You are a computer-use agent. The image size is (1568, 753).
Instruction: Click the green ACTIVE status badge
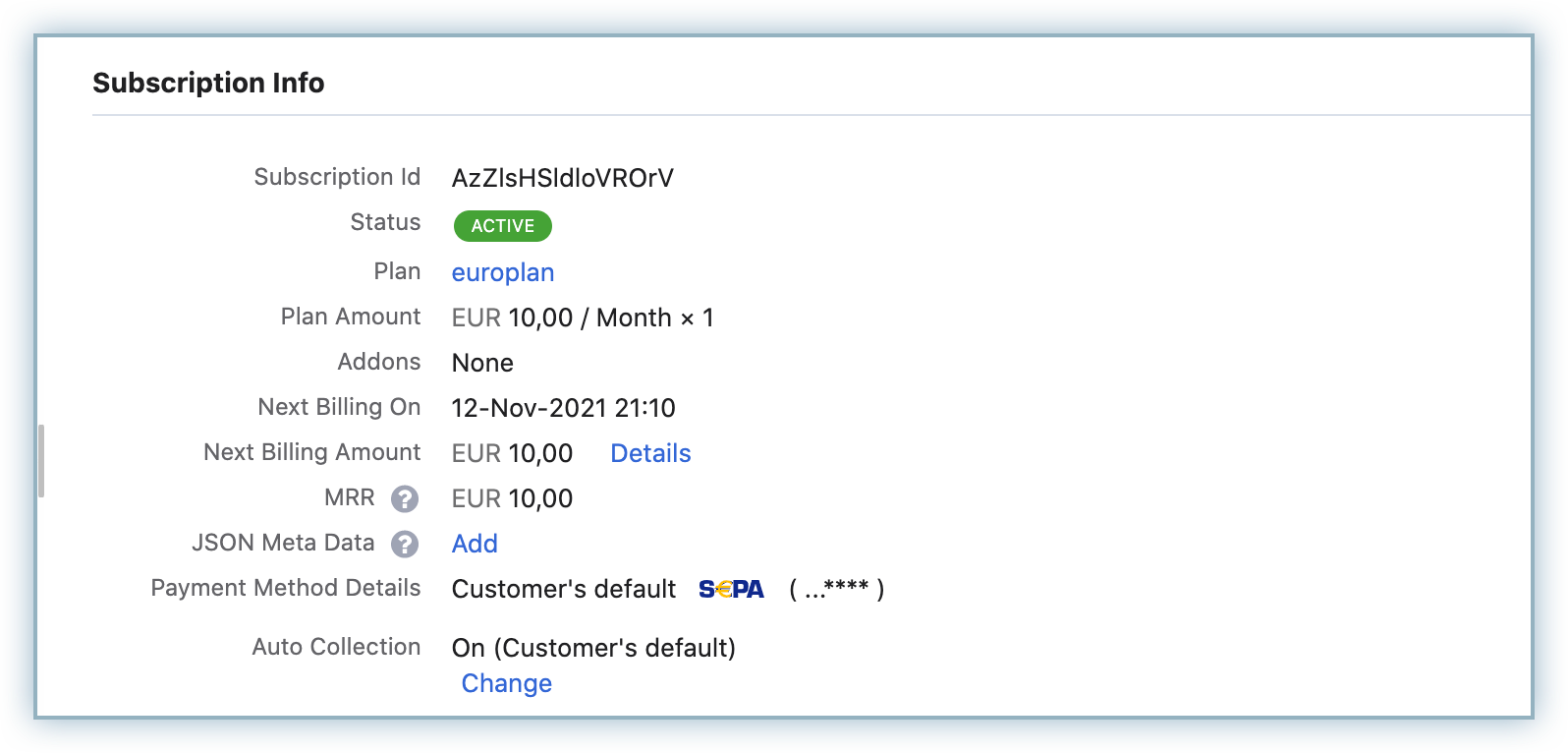point(502,226)
